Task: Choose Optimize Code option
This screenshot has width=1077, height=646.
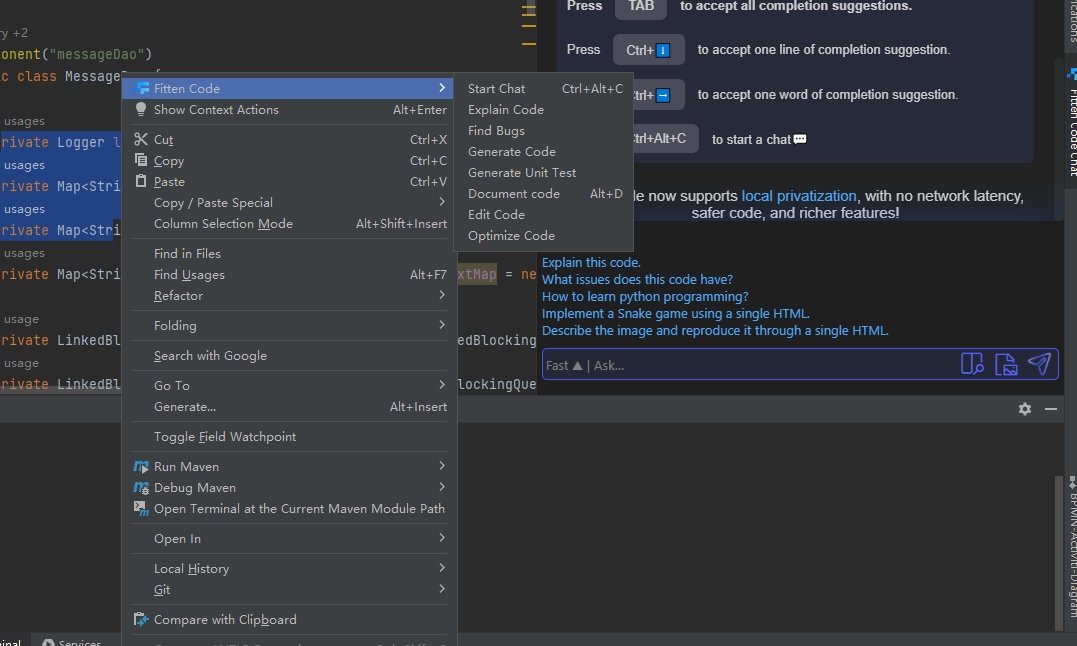Action: 543,235
